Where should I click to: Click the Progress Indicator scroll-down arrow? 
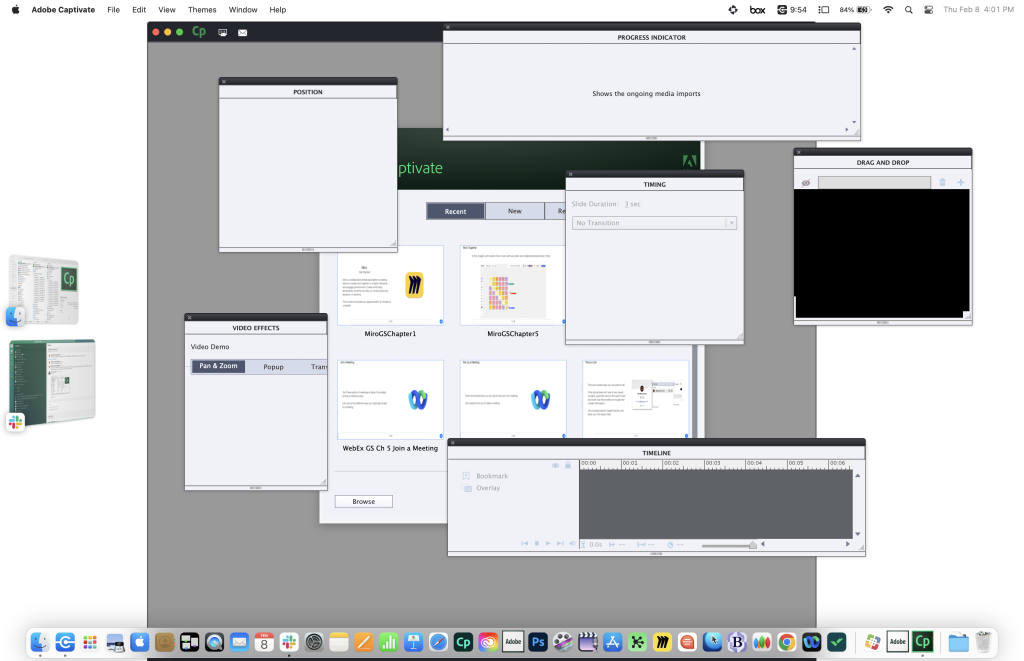point(854,122)
